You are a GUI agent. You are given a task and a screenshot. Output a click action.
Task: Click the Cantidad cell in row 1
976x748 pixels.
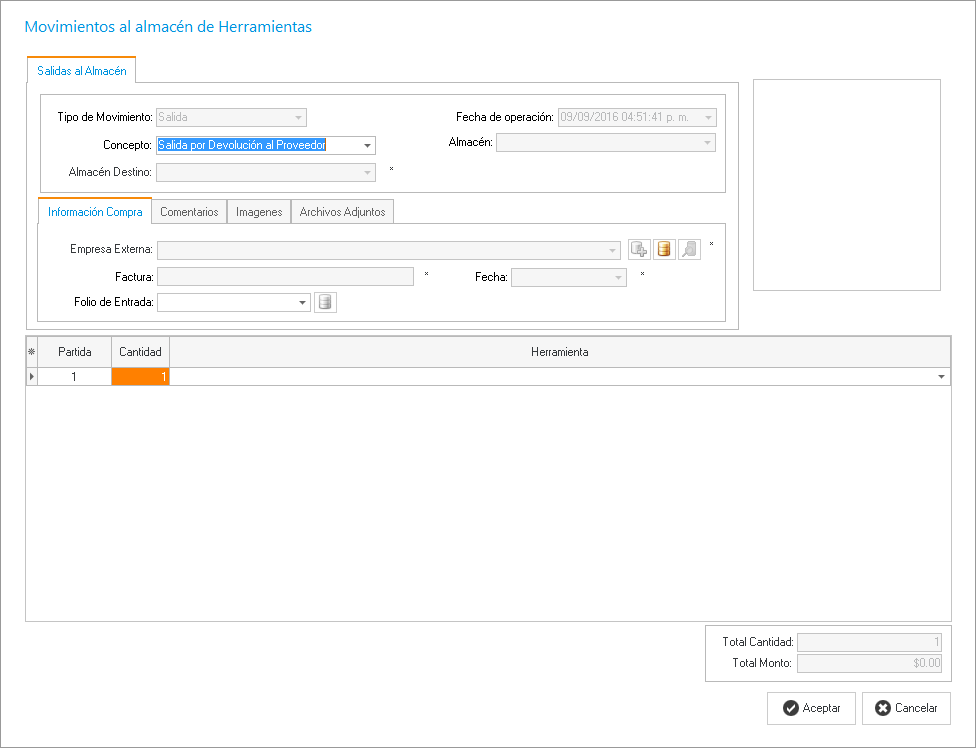140,377
